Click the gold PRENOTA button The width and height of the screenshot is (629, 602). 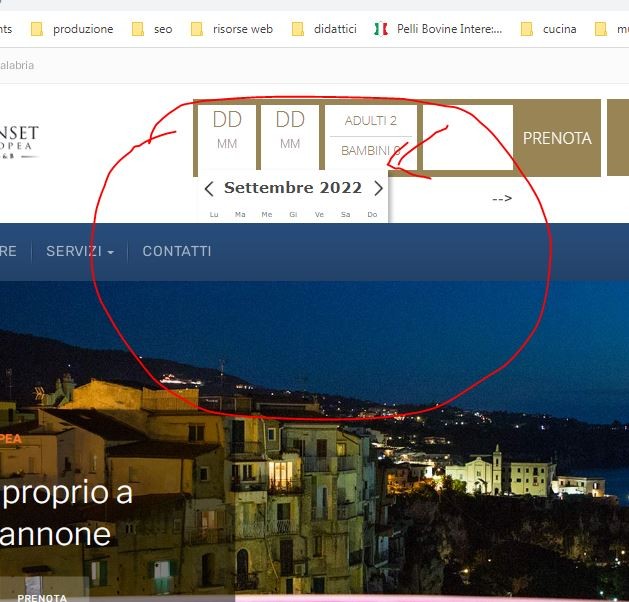[557, 138]
